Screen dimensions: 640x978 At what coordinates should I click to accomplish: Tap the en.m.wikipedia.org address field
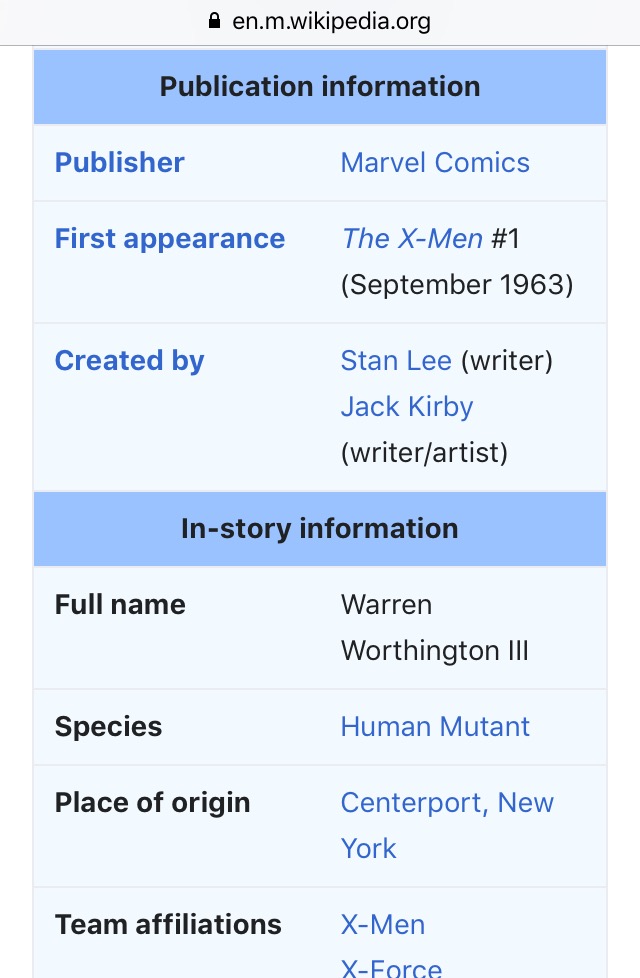point(331,21)
